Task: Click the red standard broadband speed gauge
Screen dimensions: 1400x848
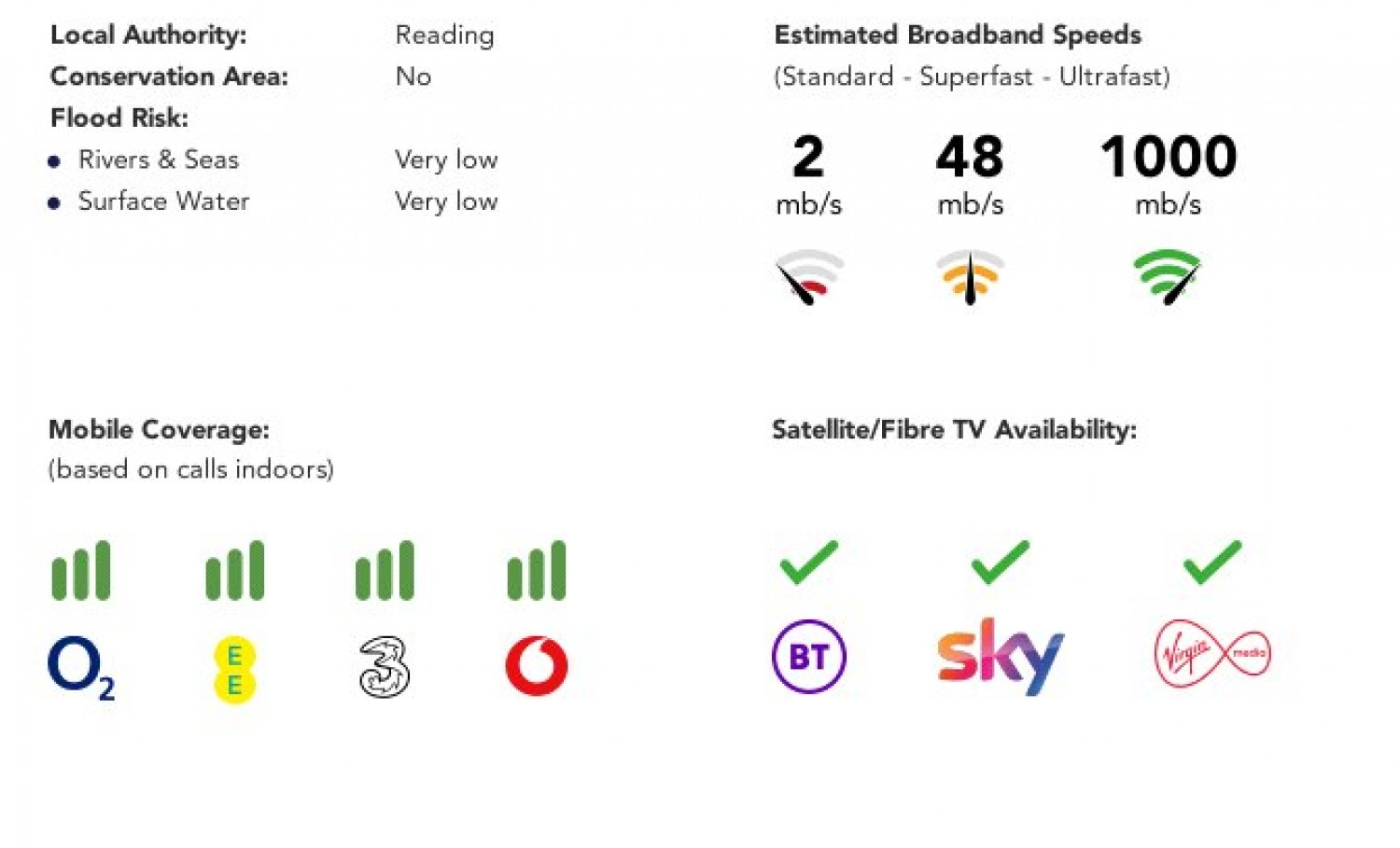Action: pyautogui.click(x=809, y=277)
